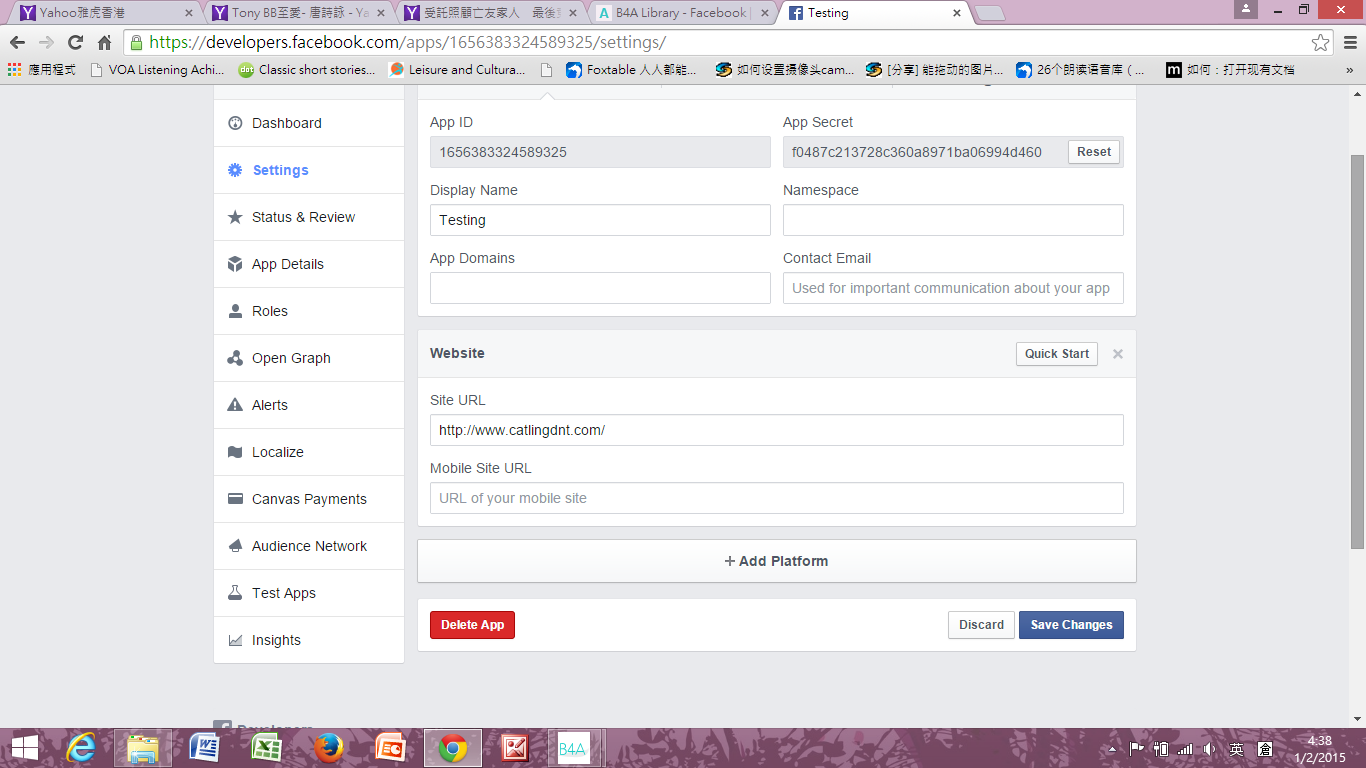
Task: Click the browser Back arrow
Action: (17, 42)
